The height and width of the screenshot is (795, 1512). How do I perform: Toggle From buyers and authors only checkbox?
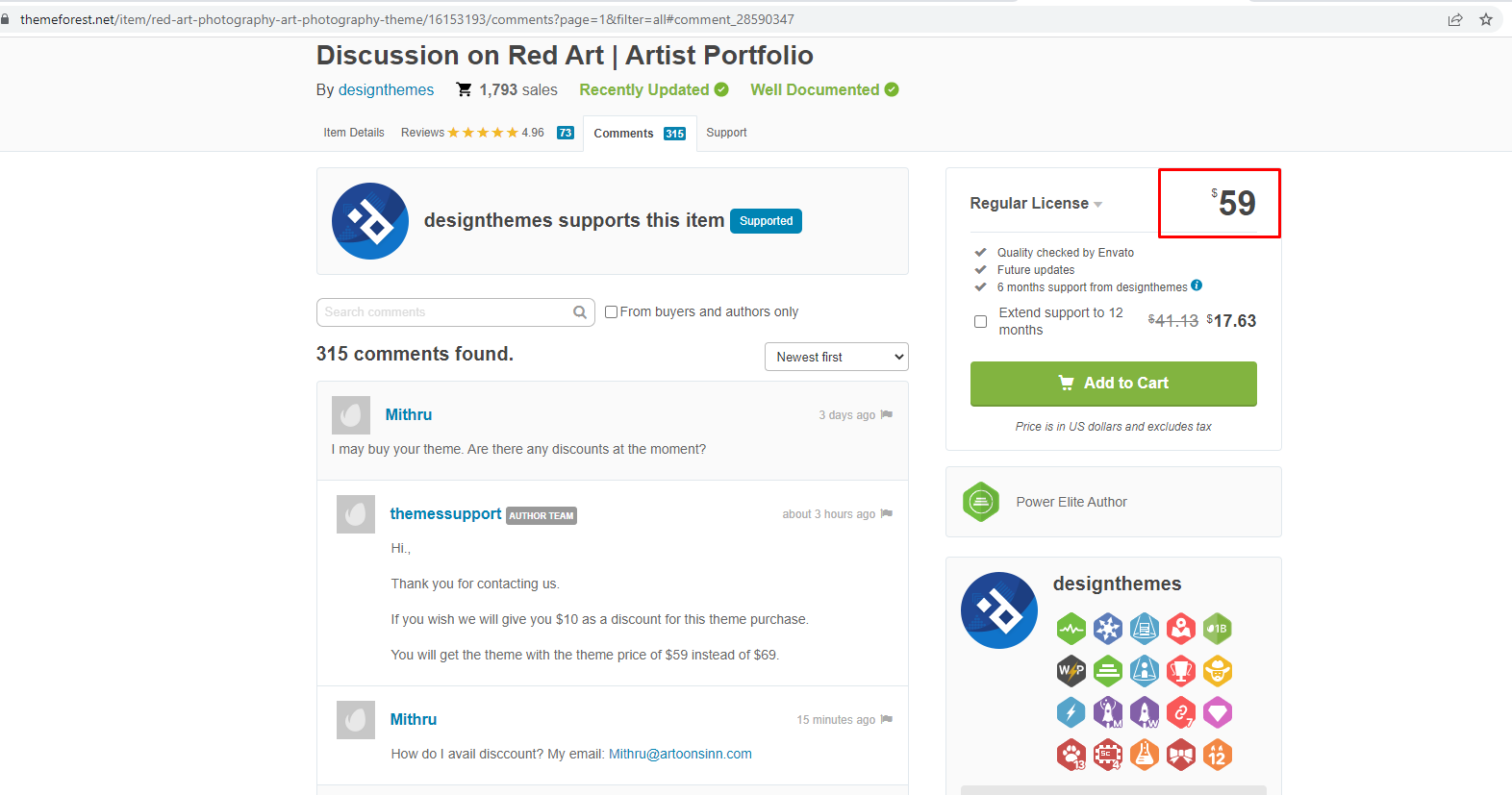point(611,311)
